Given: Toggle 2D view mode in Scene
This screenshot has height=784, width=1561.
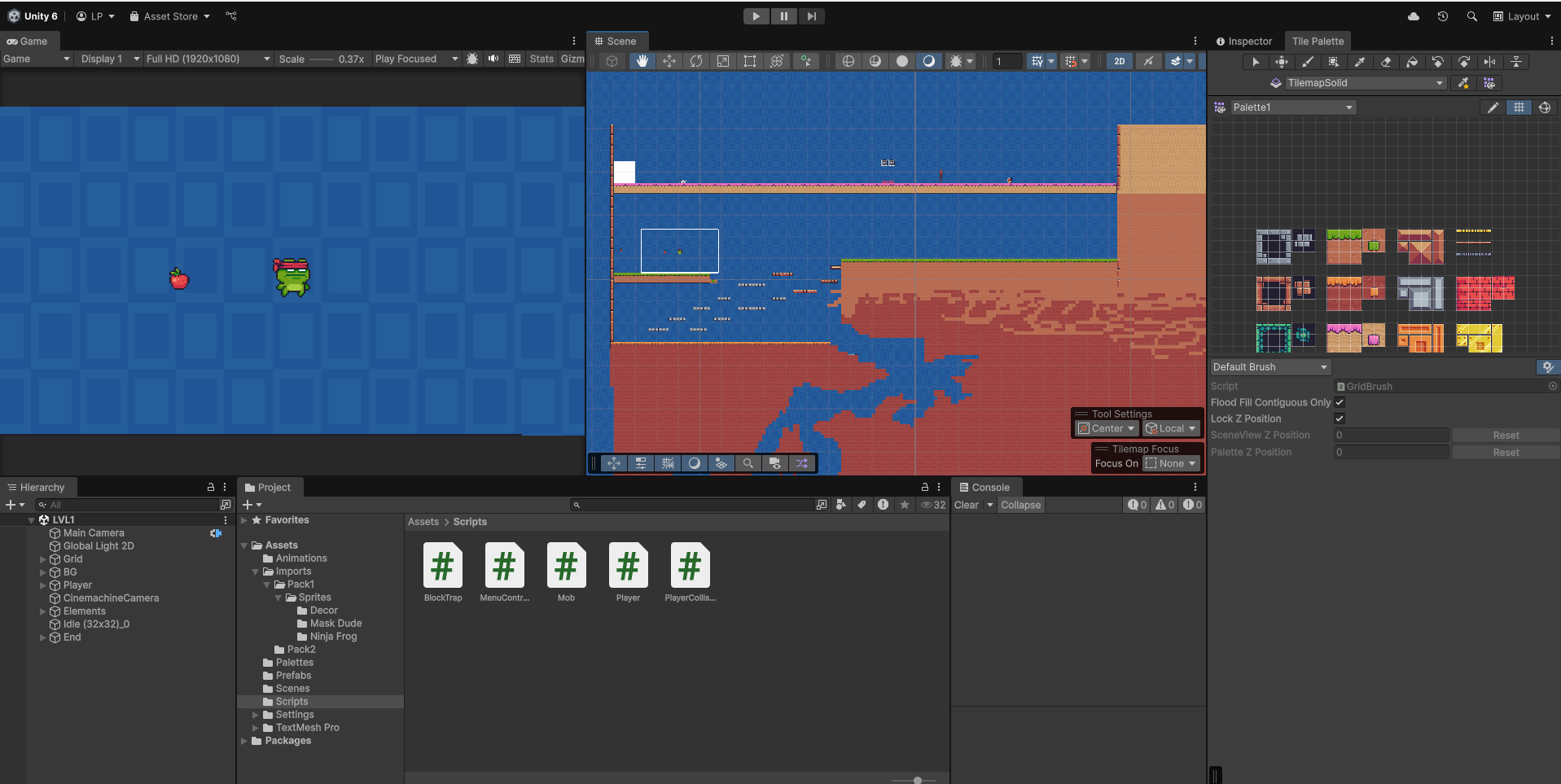Looking at the screenshot, I should pyautogui.click(x=1120, y=61).
